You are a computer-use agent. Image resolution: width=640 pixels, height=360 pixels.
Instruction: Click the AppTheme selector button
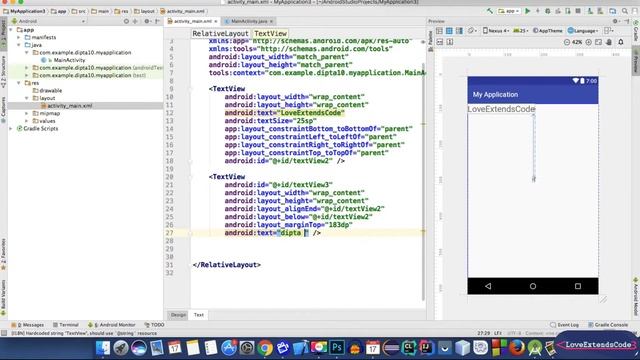click(x=547, y=31)
